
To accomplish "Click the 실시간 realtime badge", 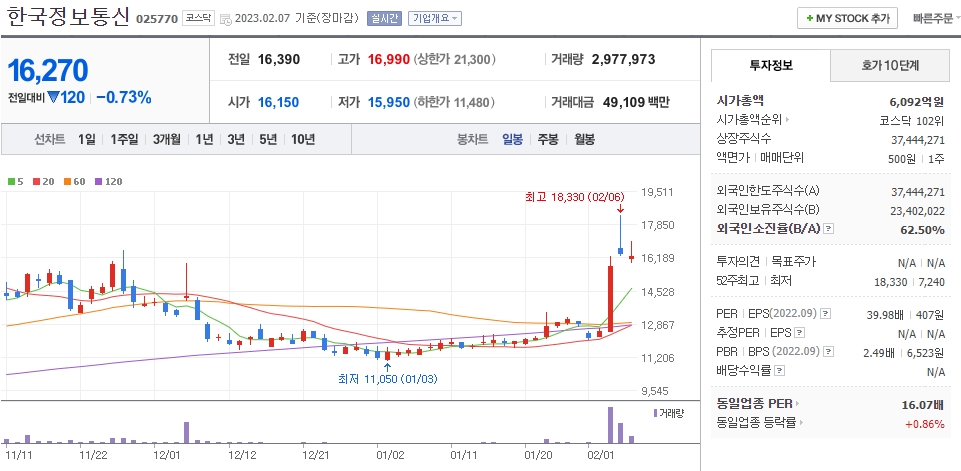I will (384, 18).
